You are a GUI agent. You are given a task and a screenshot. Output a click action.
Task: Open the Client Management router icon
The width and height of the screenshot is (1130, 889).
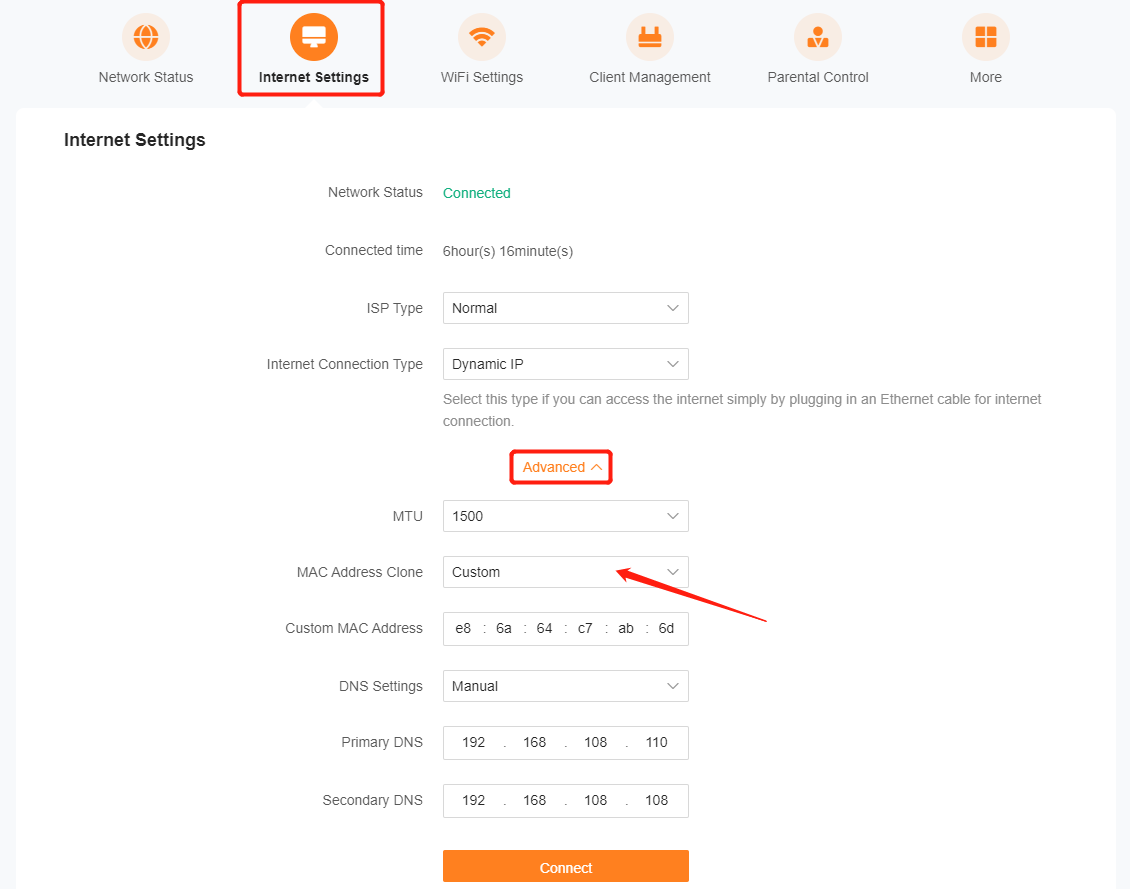pyautogui.click(x=650, y=38)
